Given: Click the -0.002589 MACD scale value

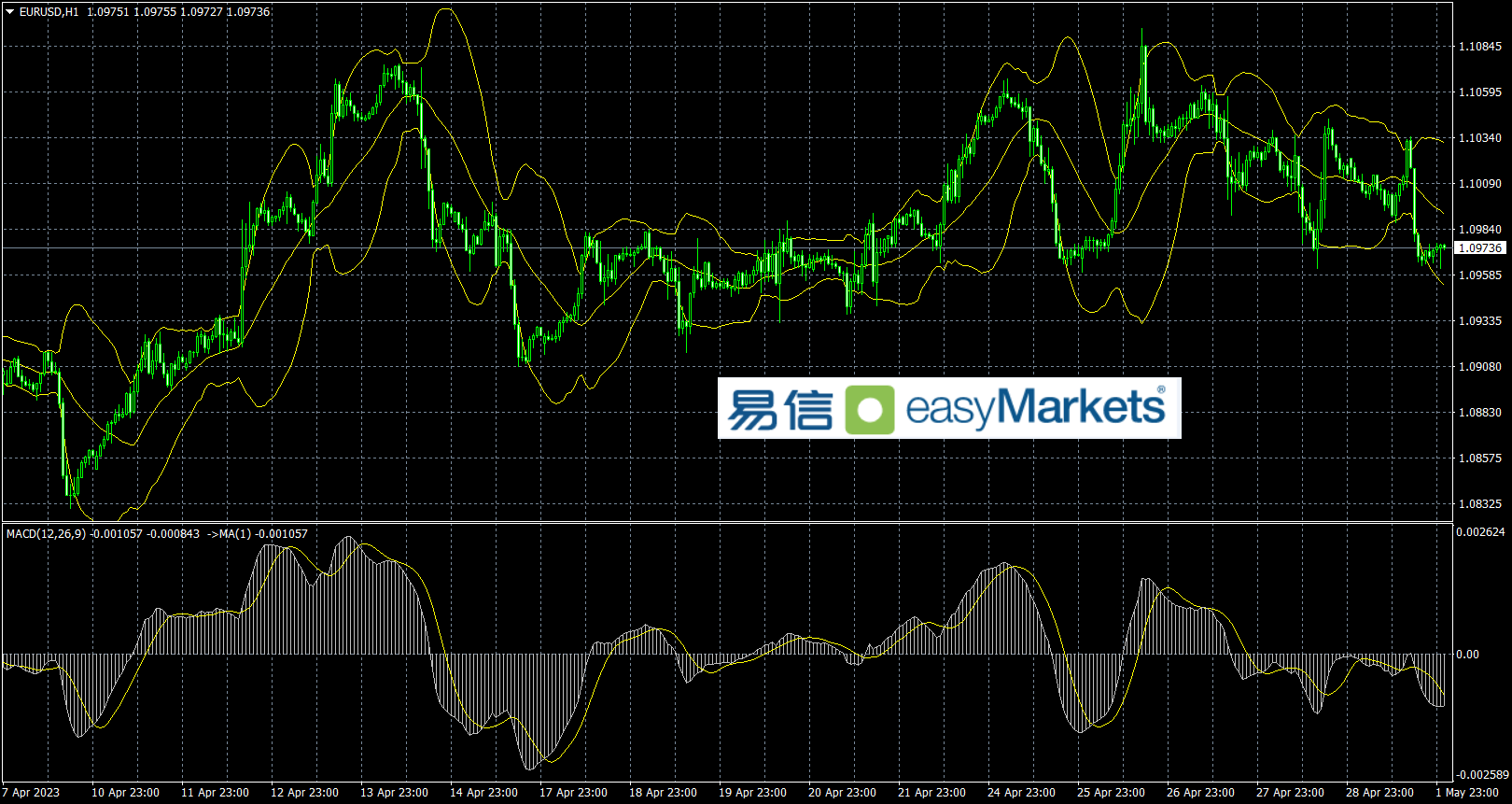Looking at the screenshot, I should 1481,775.
